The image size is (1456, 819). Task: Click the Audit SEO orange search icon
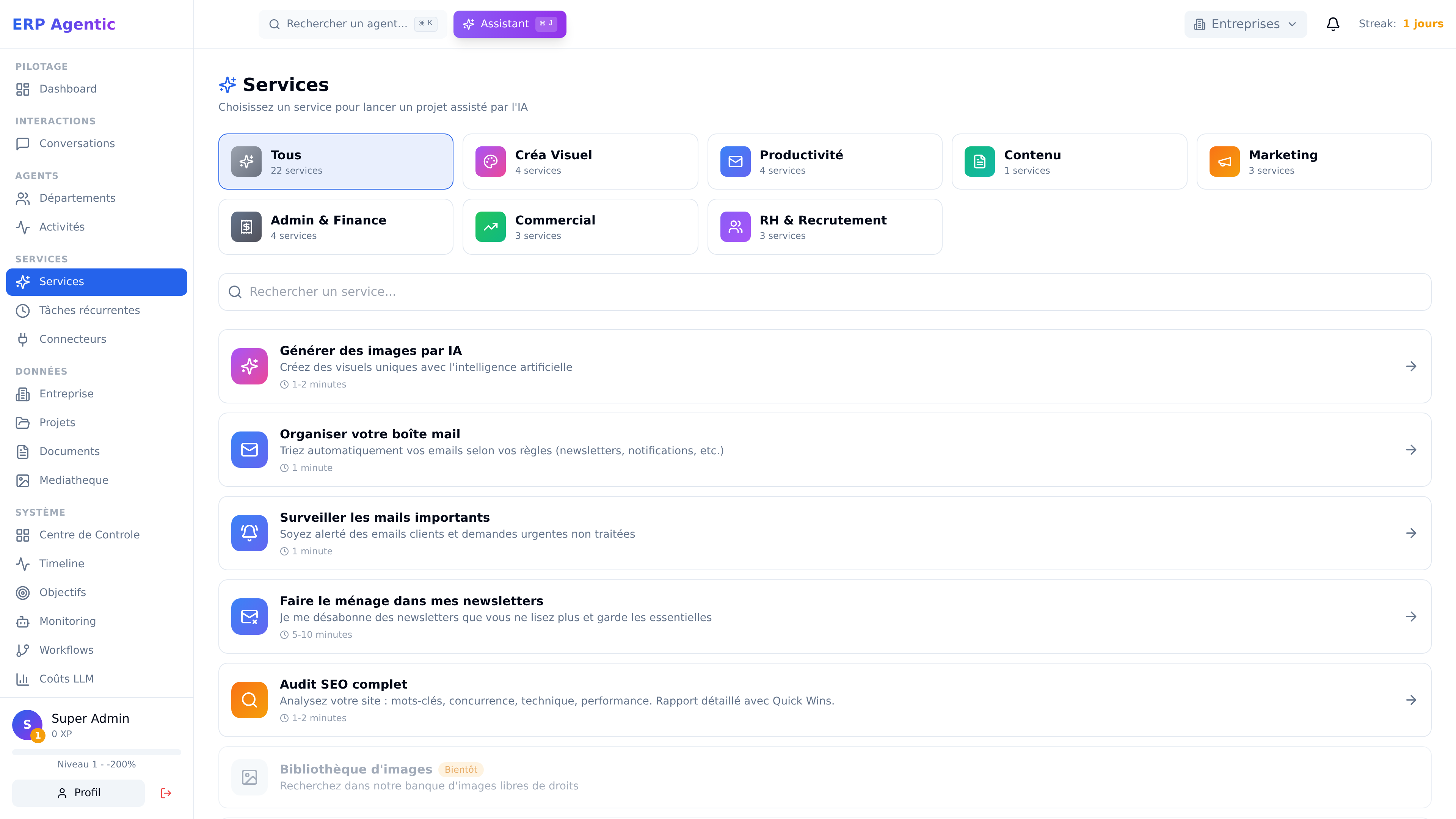point(249,700)
